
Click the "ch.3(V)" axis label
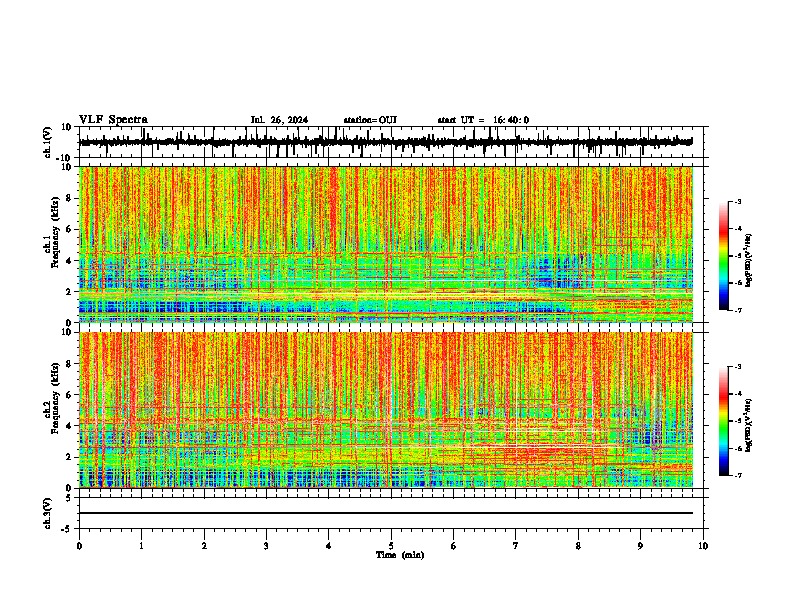tap(48, 514)
